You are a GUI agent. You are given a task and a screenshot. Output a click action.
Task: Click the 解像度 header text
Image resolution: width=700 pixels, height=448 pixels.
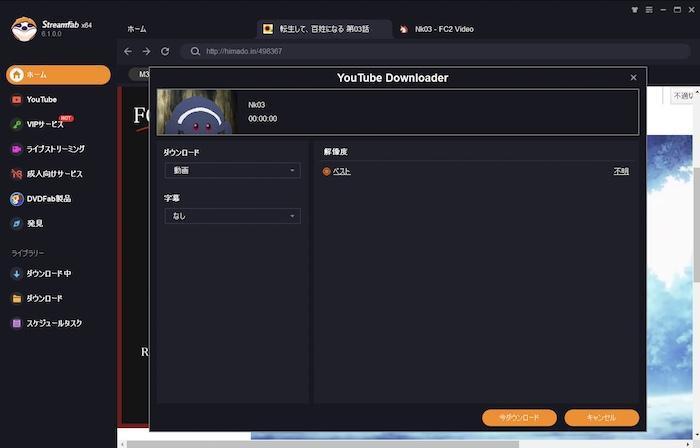coord(336,152)
